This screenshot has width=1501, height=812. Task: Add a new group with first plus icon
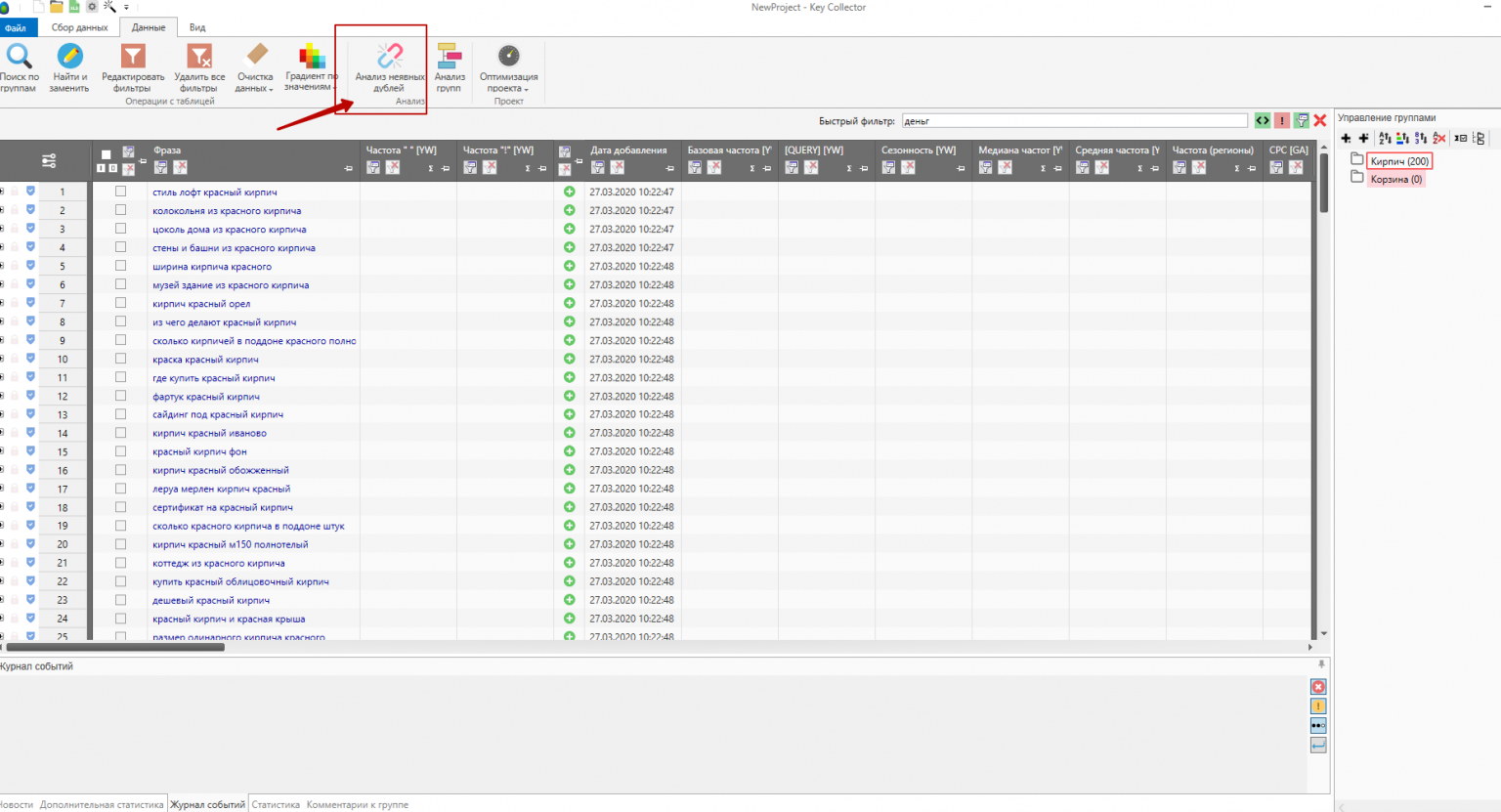click(1346, 138)
